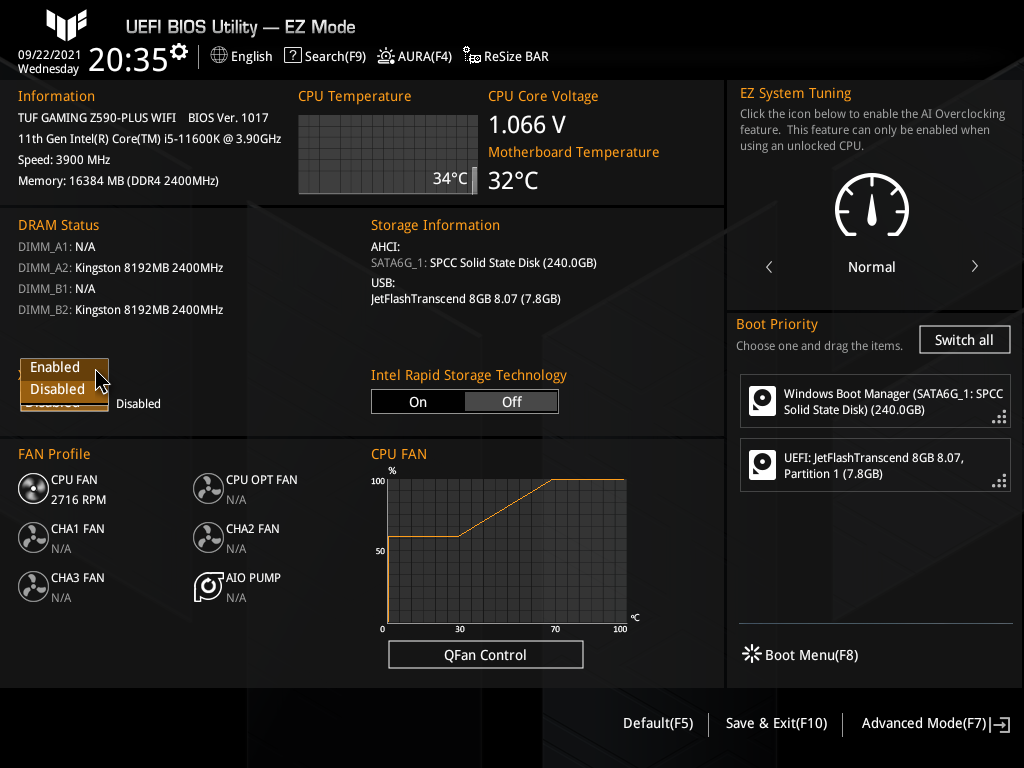Click the CHA1 FAN icon
This screenshot has width=1024, height=768.
tap(33, 538)
